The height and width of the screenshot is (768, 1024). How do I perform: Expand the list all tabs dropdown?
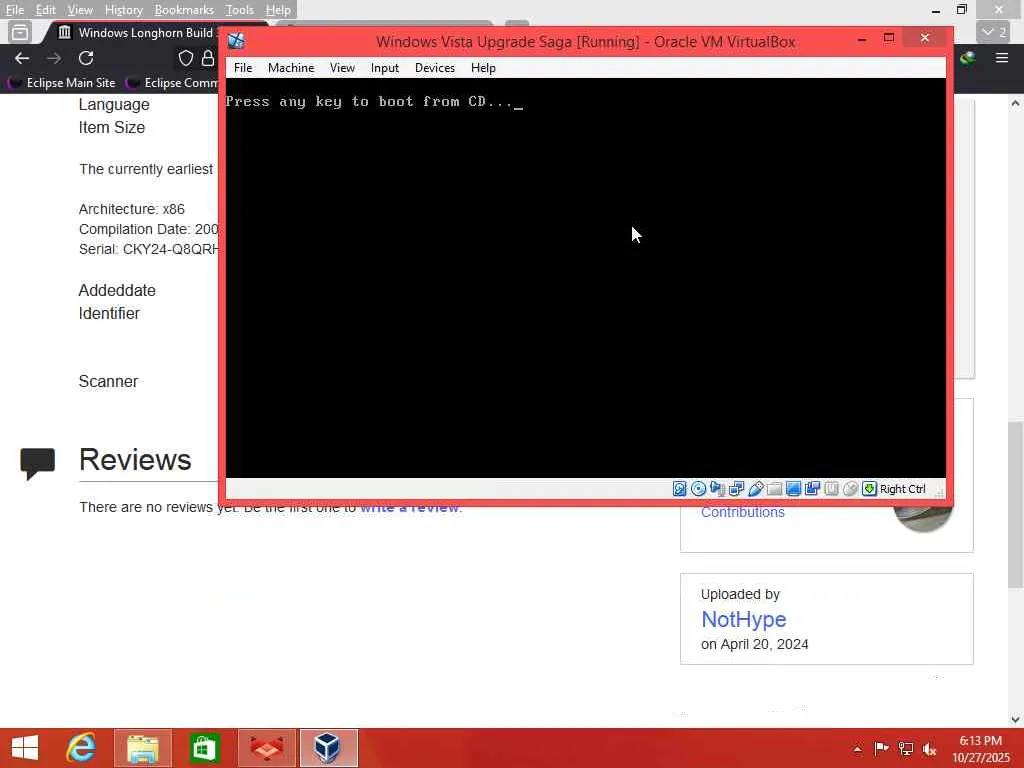pyautogui.click(x=995, y=31)
